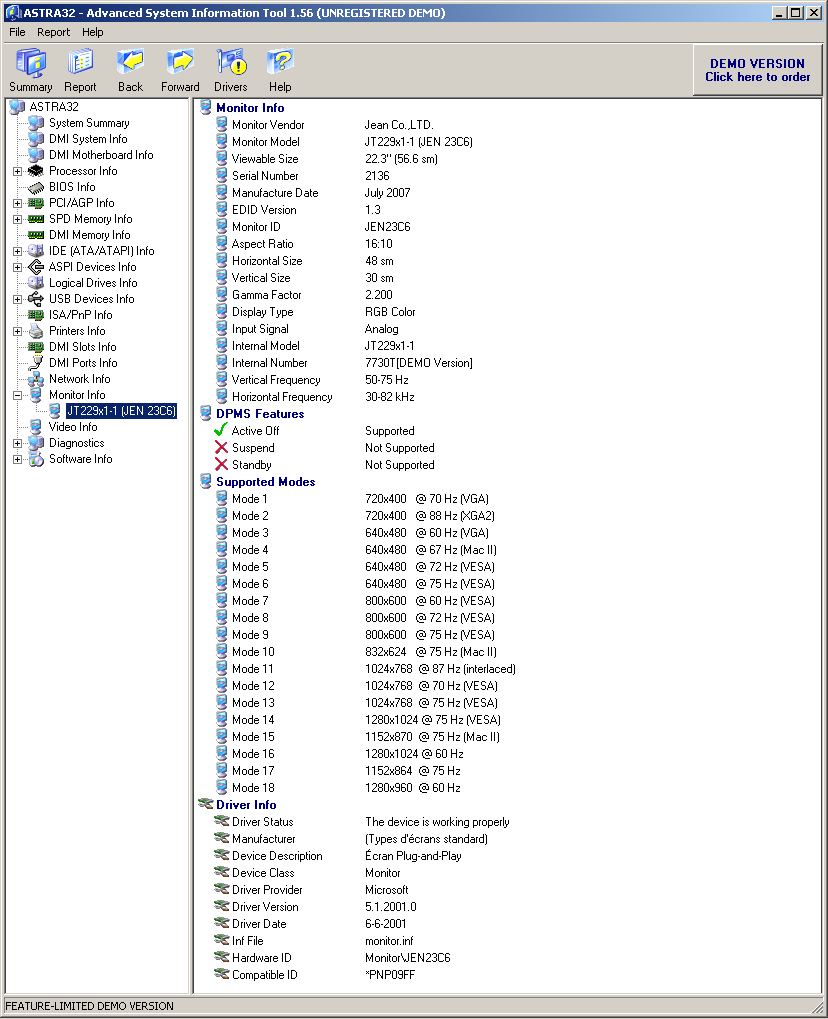Expand the SPD Memory Info node
Screen dimensions: 828x1019
pos(18,220)
